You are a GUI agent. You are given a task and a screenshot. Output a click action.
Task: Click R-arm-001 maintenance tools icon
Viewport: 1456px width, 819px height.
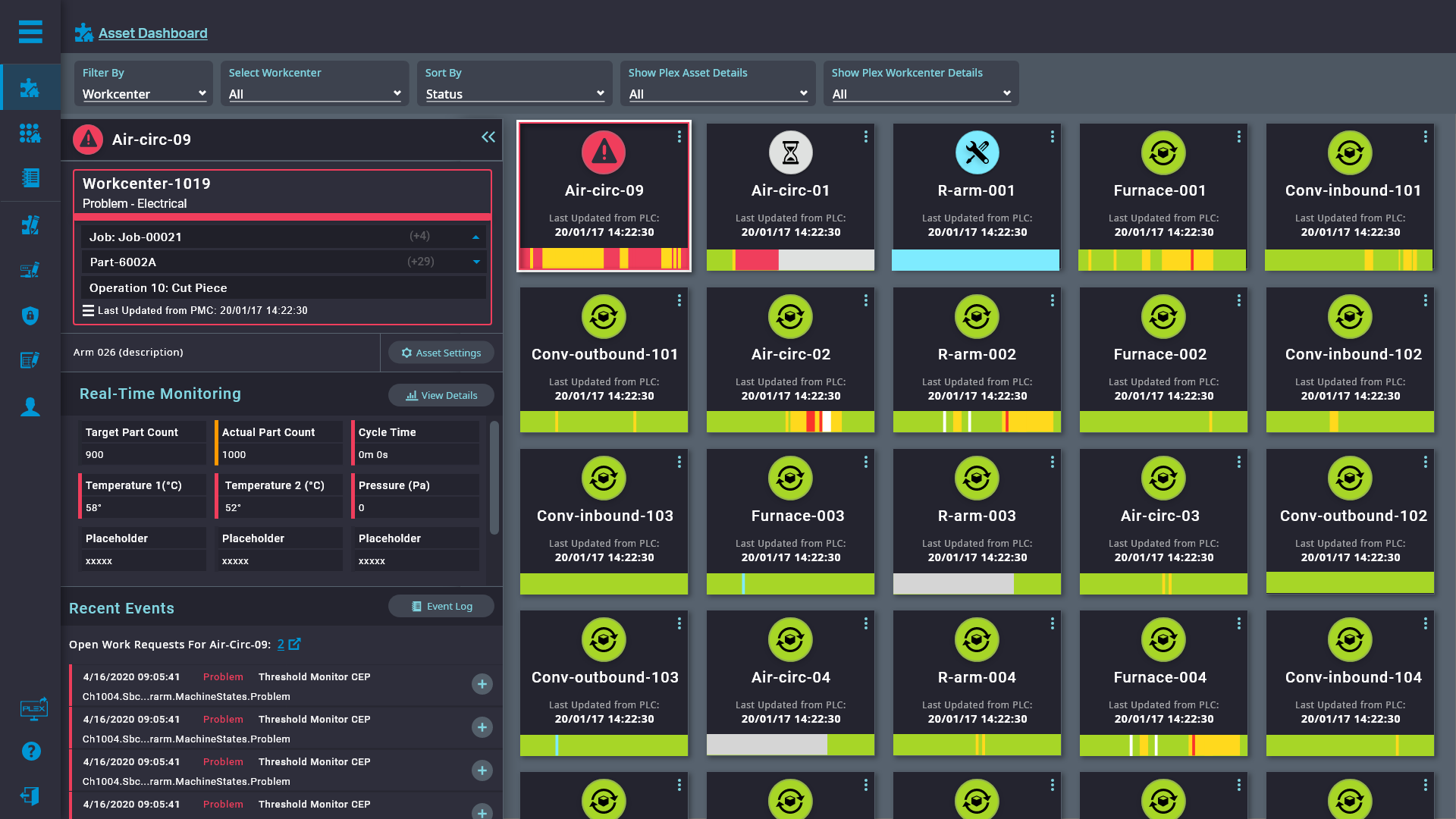click(977, 152)
